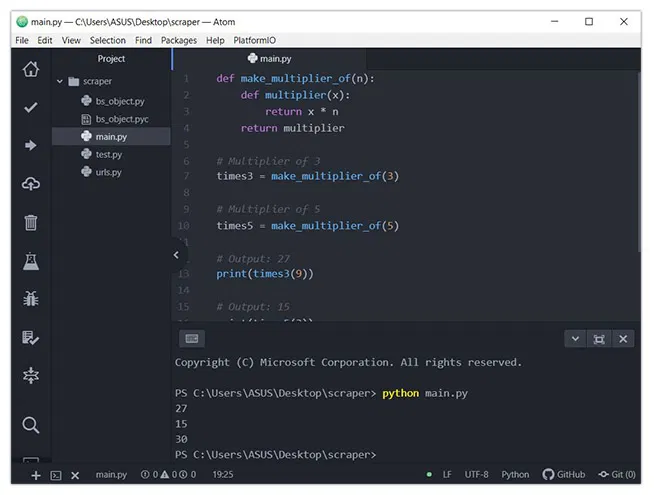
Task: Hide terminal panel with down chevron
Action: click(575, 339)
